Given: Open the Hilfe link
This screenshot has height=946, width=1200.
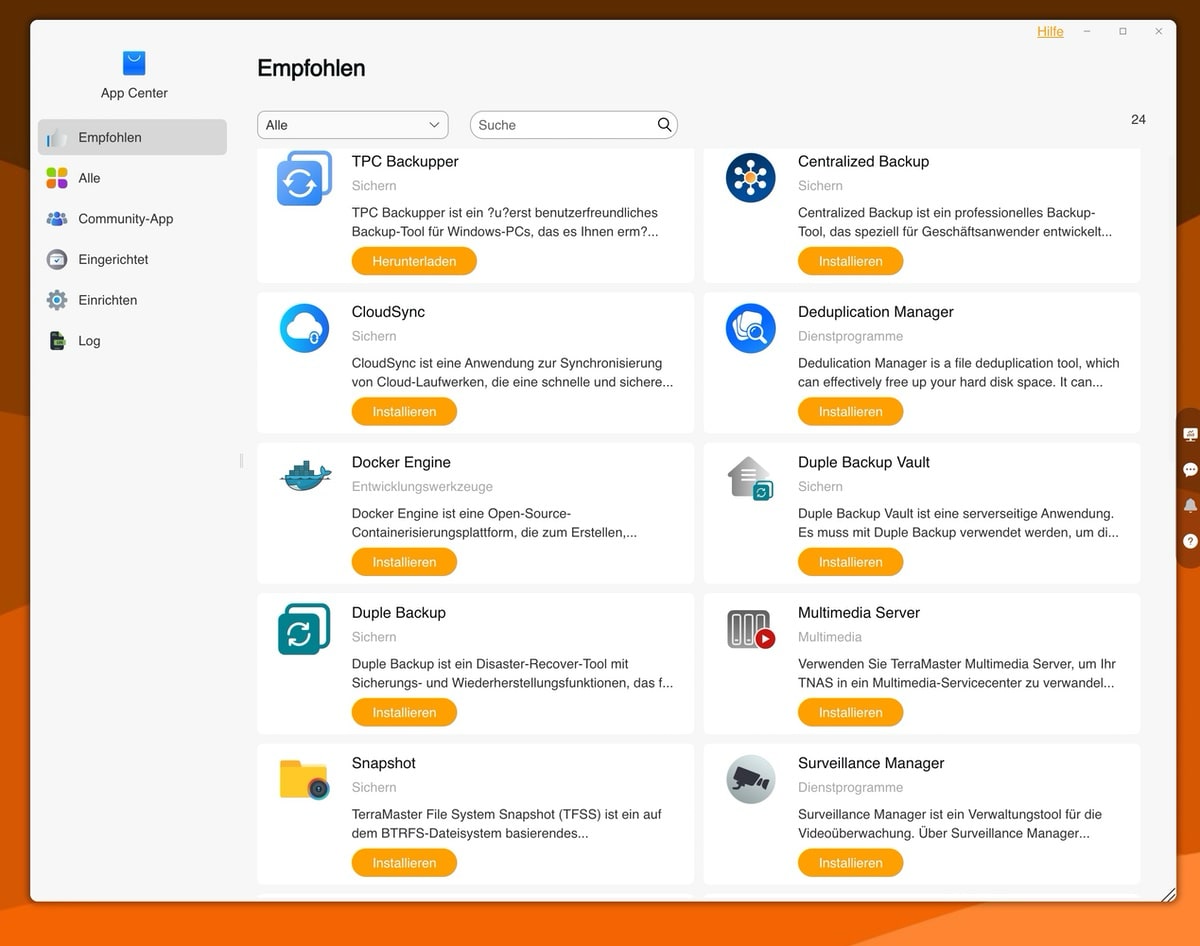Looking at the screenshot, I should [x=1050, y=32].
